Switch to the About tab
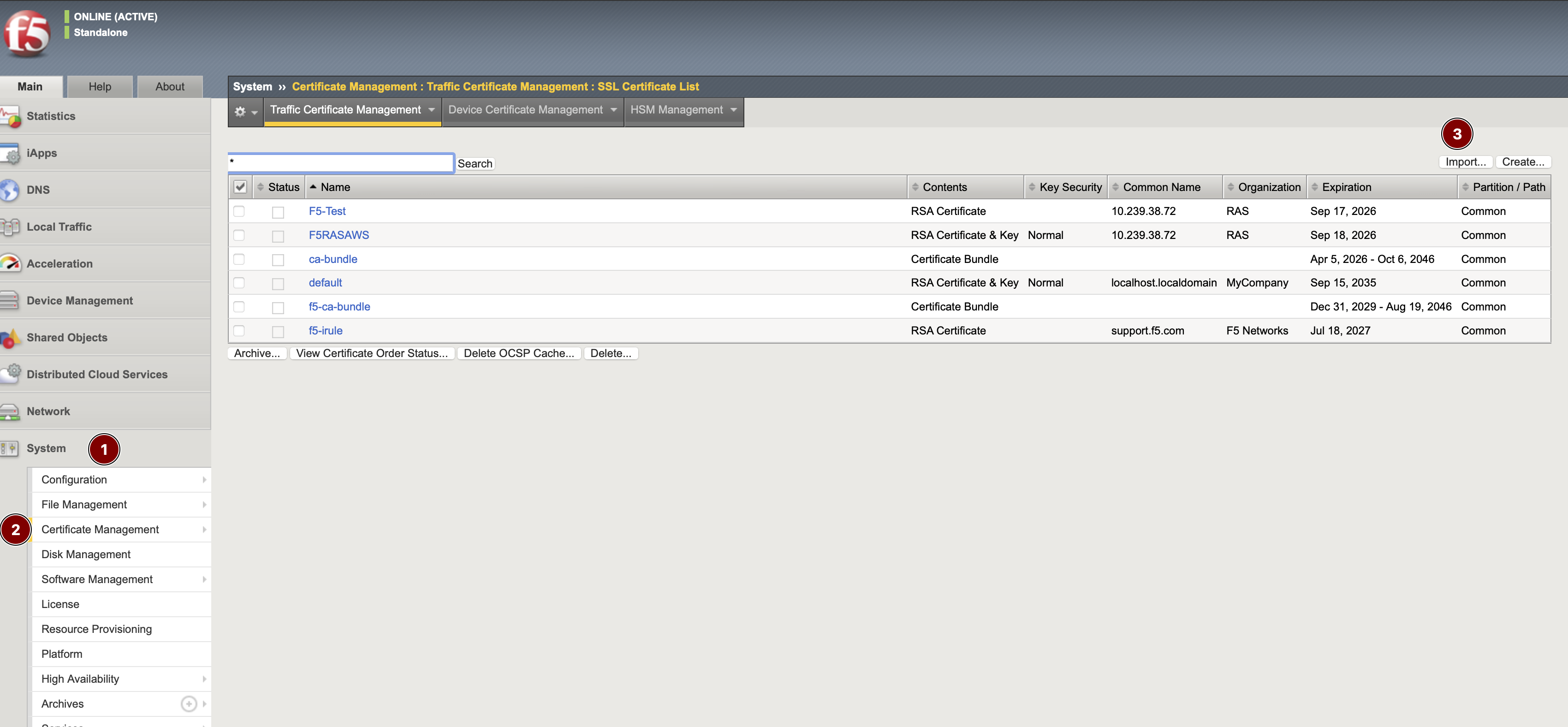 click(x=170, y=87)
